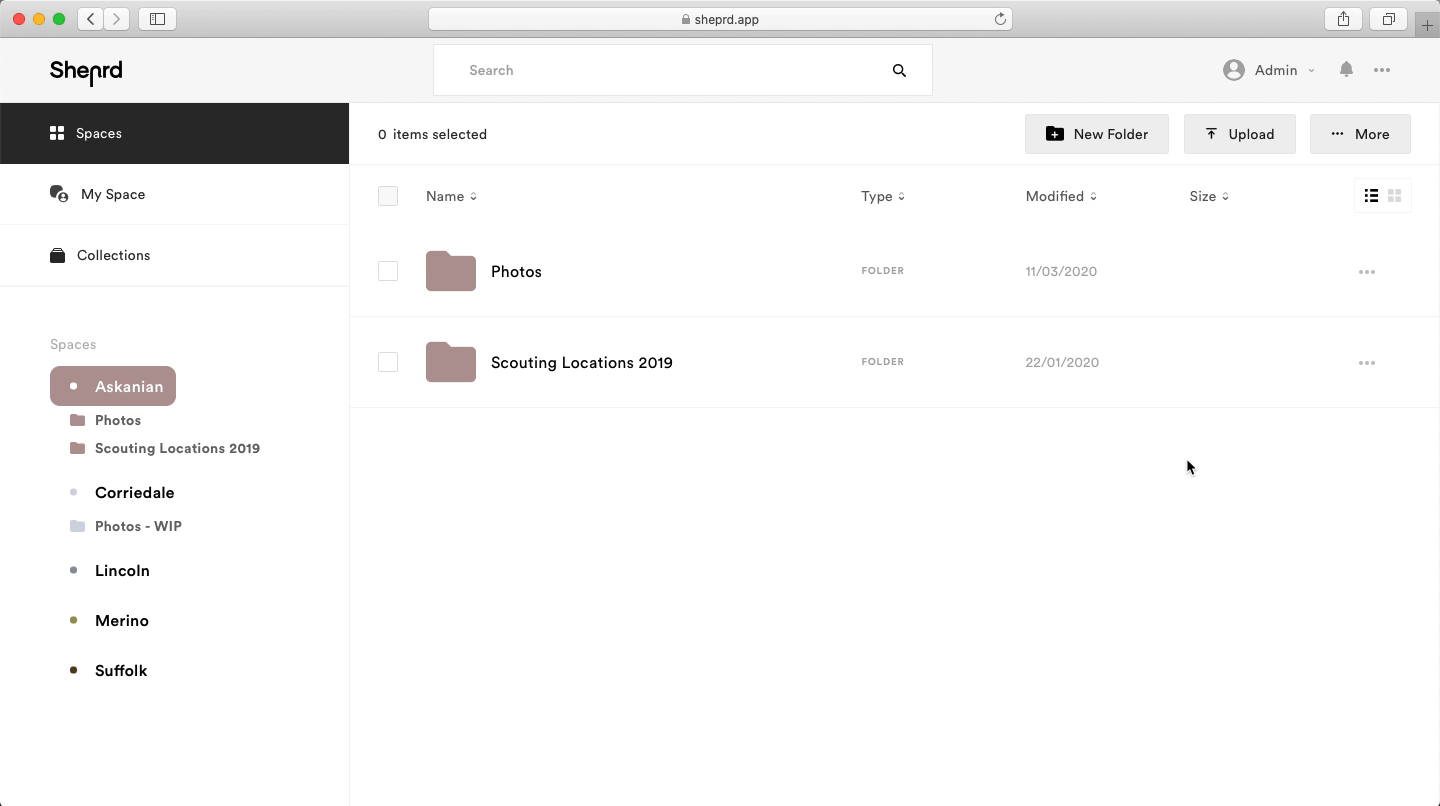
Task: Click the colored dot beside Merino space
Action: point(72,620)
